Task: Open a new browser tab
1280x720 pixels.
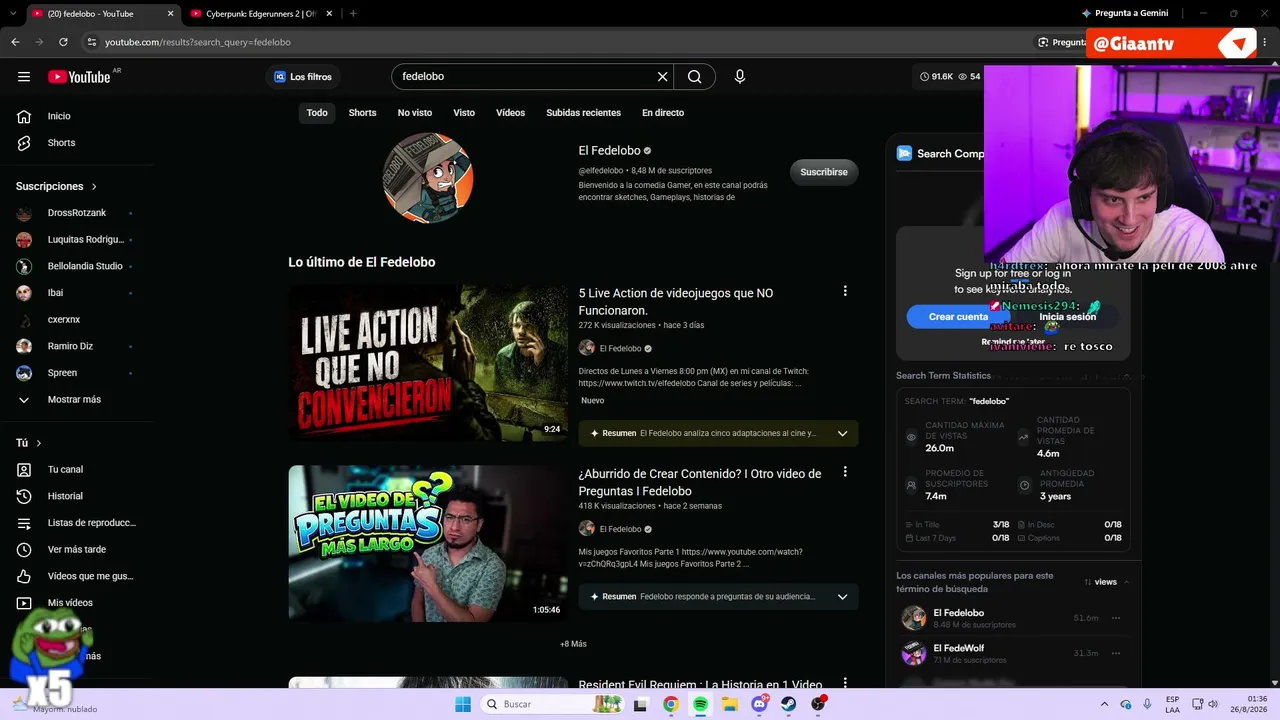Action: pyautogui.click(x=353, y=14)
